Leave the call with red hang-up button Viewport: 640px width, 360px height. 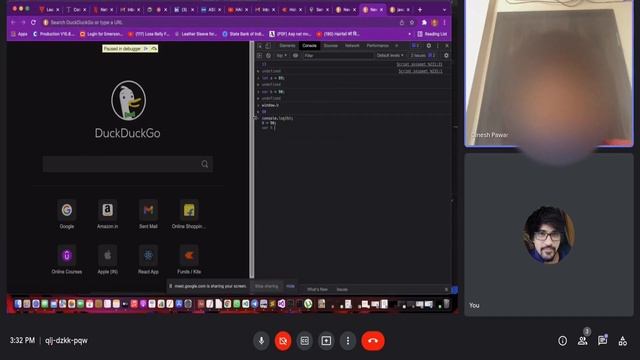point(373,340)
